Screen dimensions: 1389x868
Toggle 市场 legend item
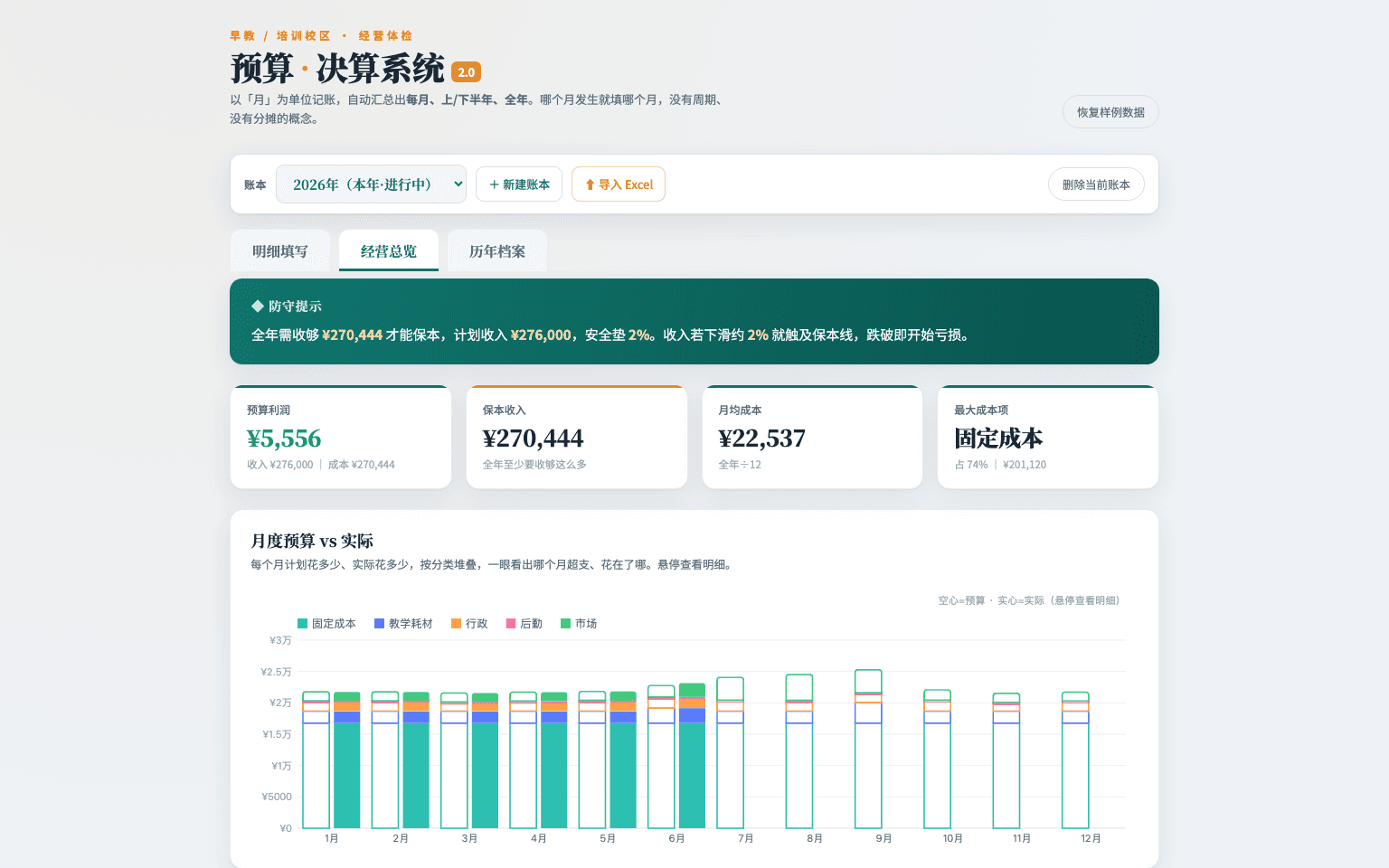click(x=579, y=624)
